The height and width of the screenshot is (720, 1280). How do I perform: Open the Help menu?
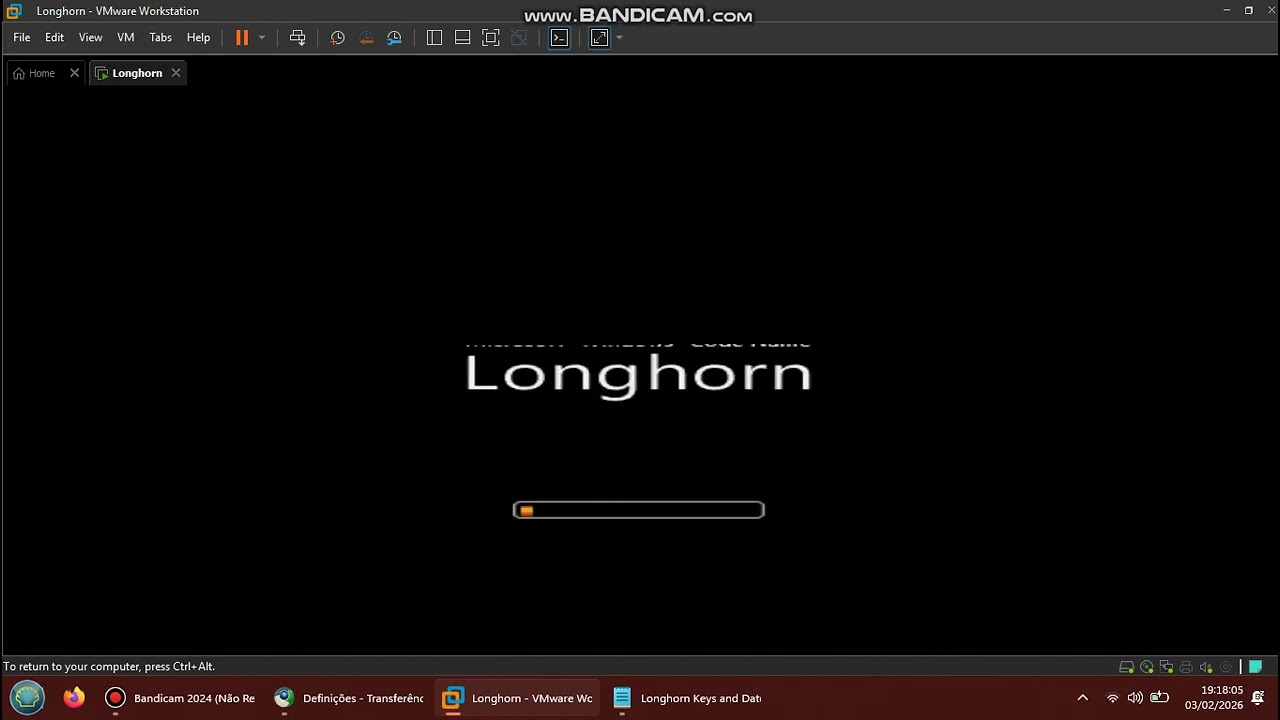click(198, 37)
